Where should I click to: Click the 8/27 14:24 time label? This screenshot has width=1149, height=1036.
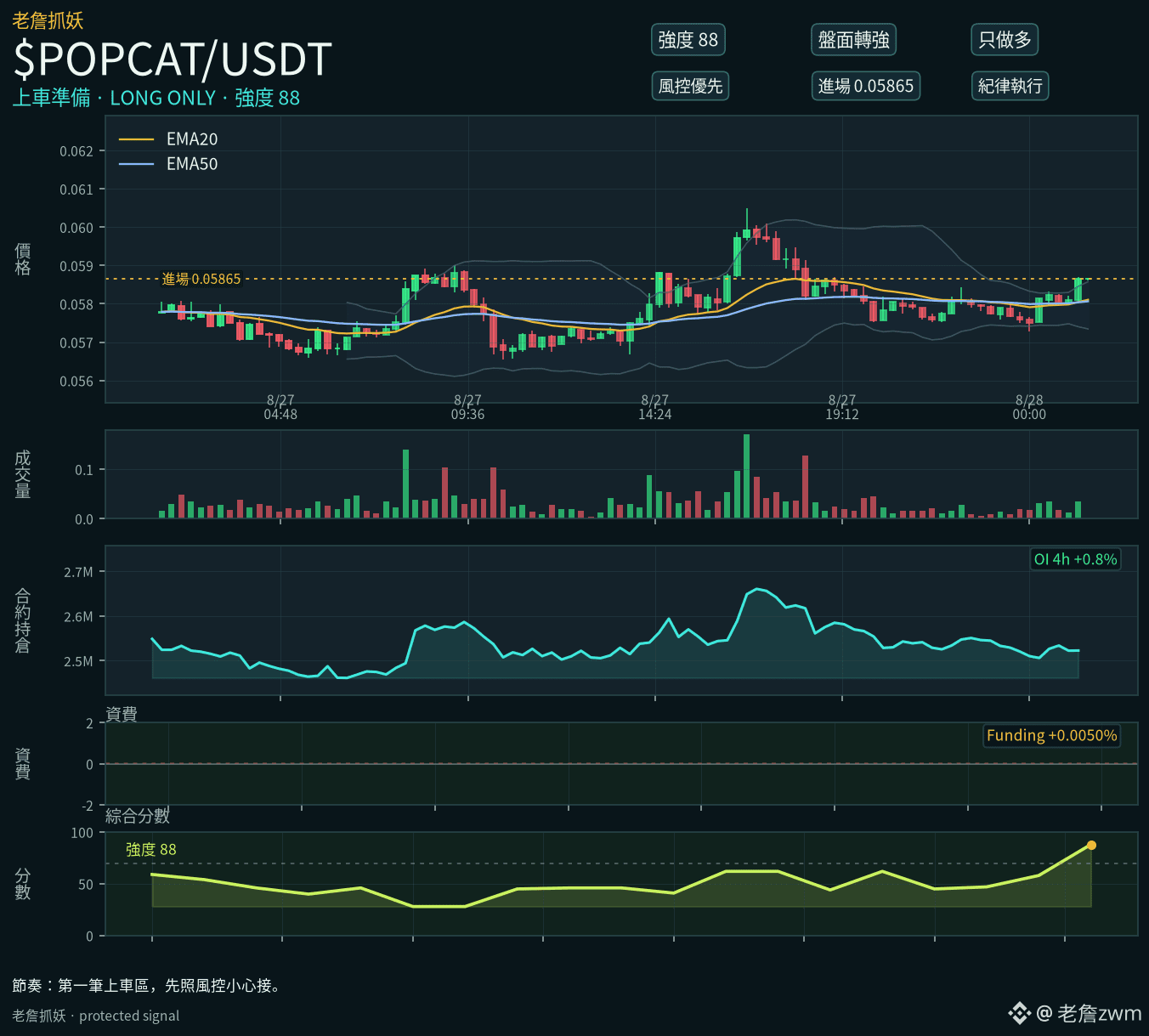(x=655, y=407)
